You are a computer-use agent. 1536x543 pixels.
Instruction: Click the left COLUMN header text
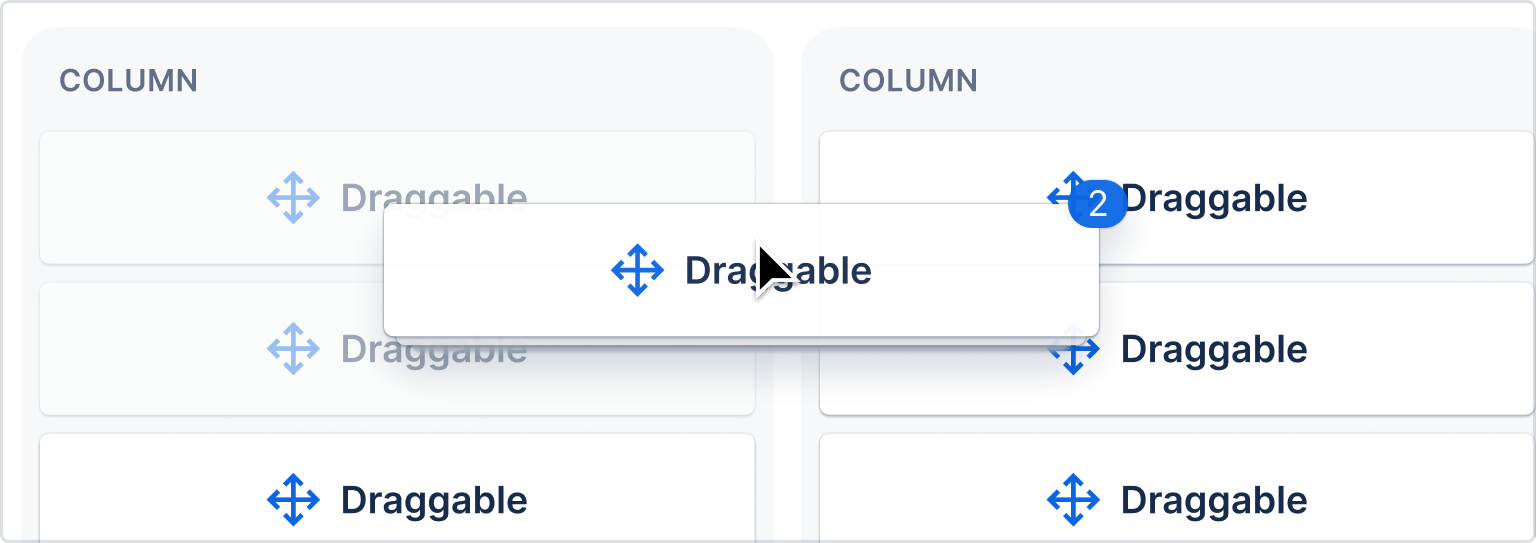[129, 81]
